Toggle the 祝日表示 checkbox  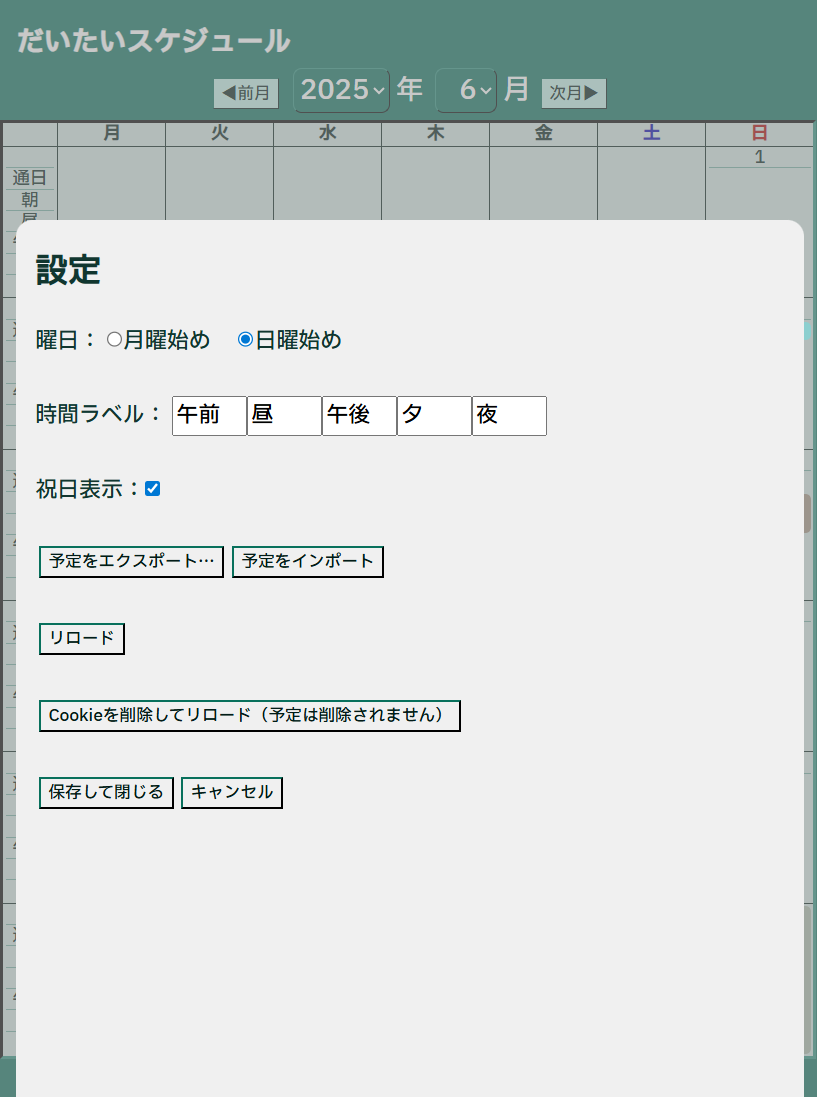(x=152, y=489)
